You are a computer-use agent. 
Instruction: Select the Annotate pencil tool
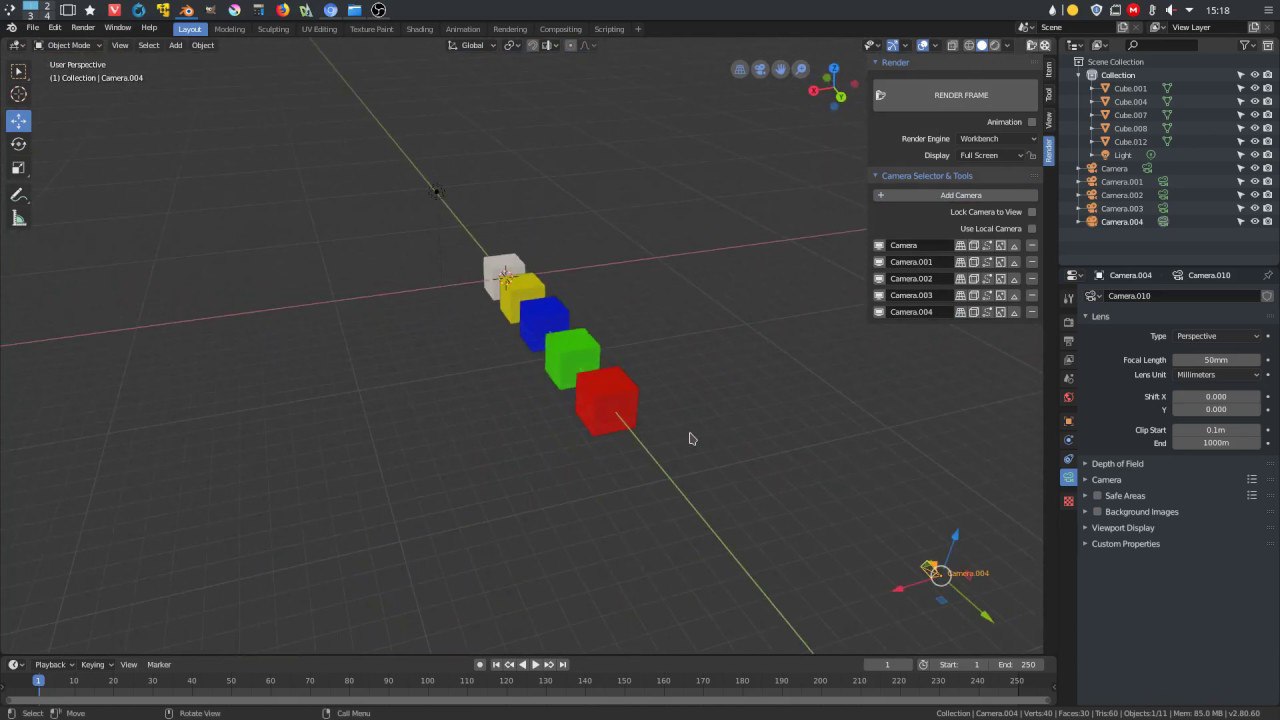(18, 195)
